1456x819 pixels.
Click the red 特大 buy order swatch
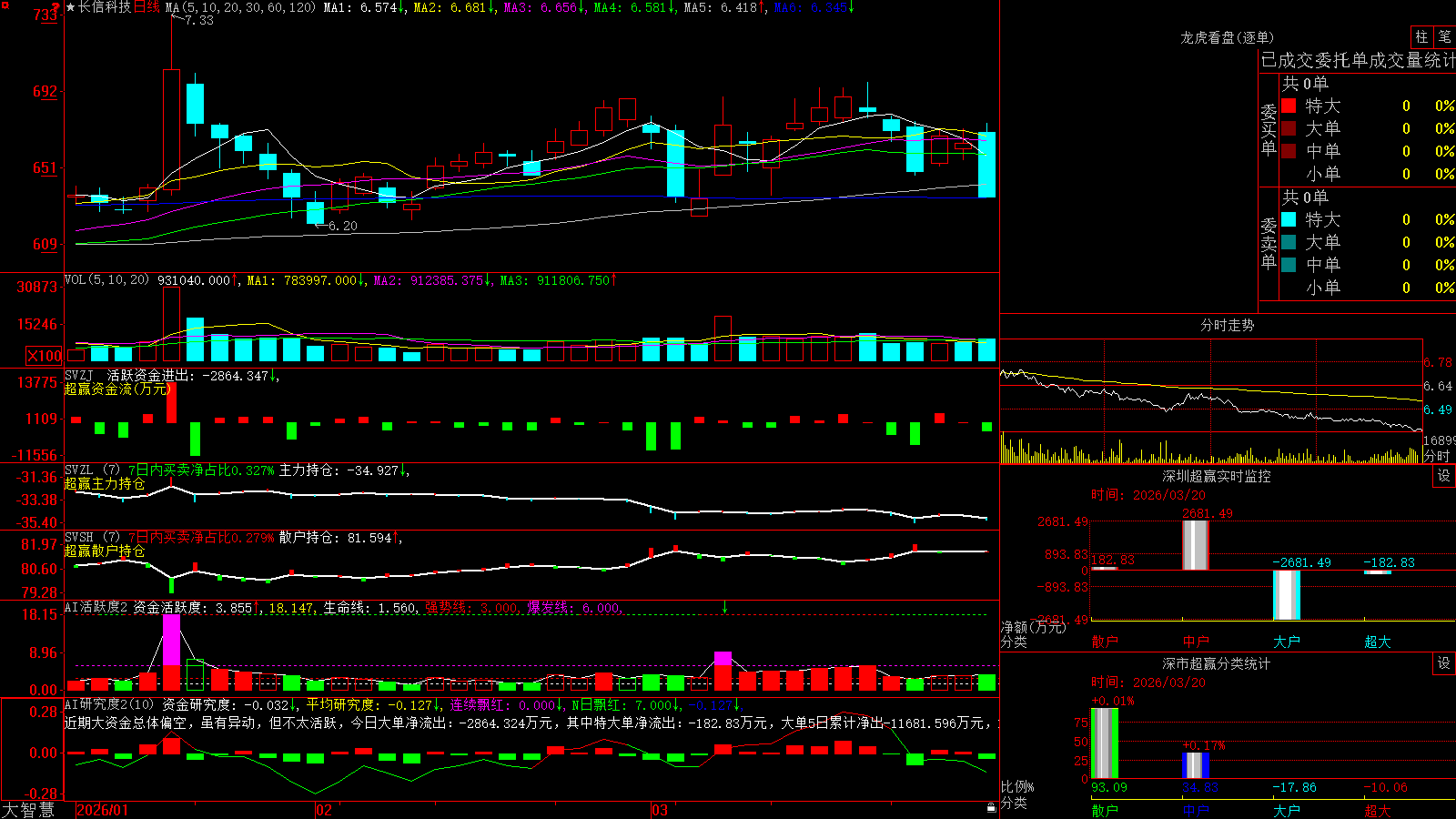click(x=1289, y=106)
